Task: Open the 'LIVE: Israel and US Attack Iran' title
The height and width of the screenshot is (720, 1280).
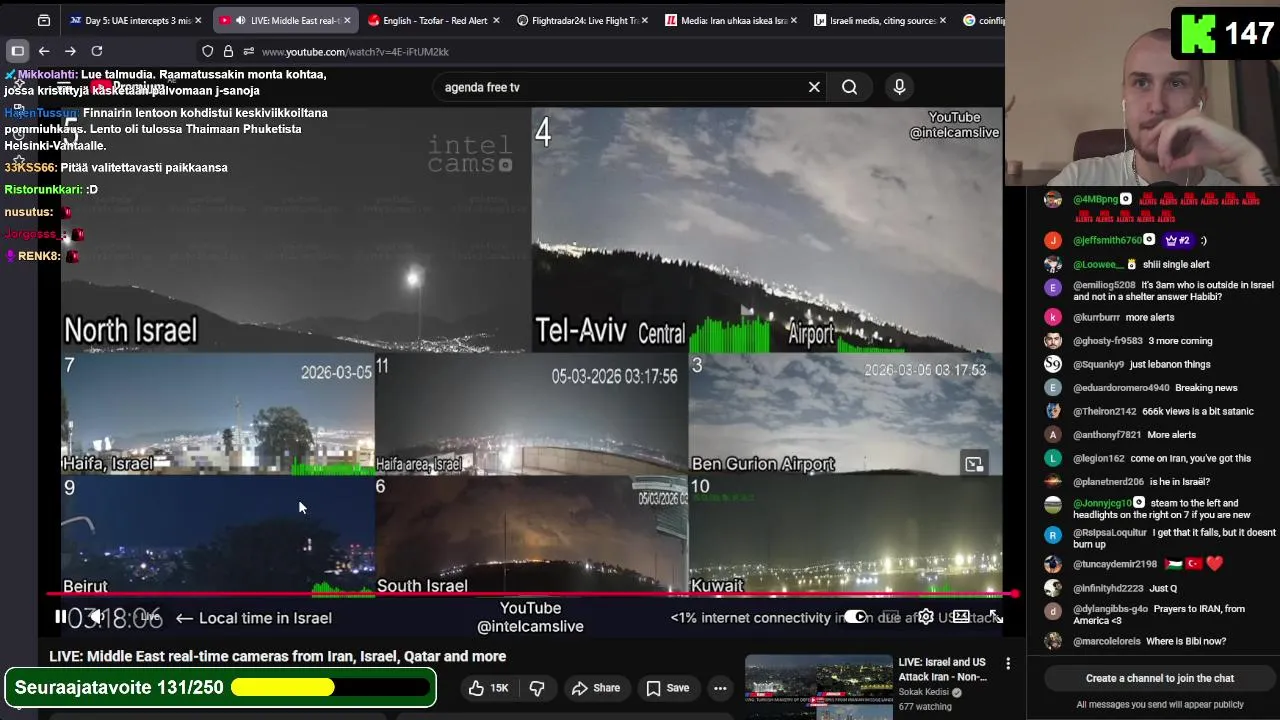Action: [x=942, y=669]
